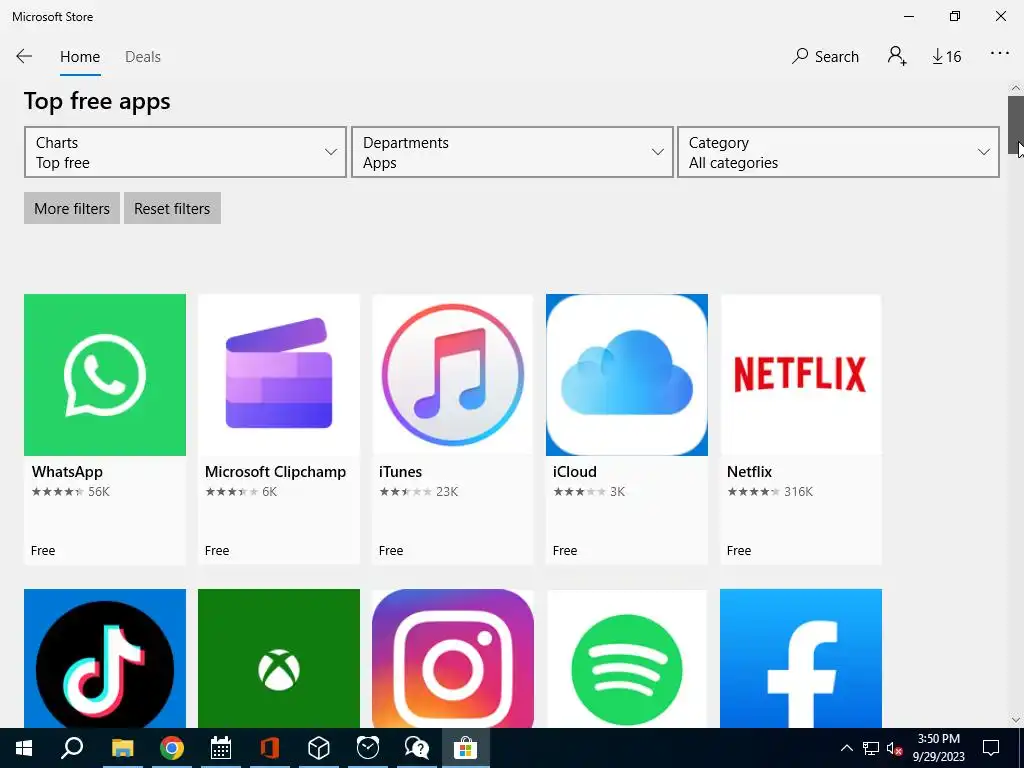Screen dimensions: 1024x768
Task: Open the network status tray icon
Action: pos(871,748)
